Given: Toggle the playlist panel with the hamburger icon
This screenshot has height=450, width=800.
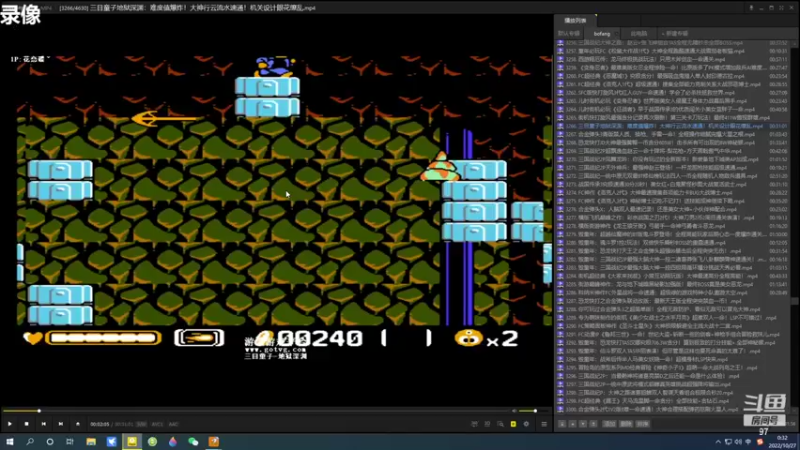Looking at the screenshot, I should [x=544, y=424].
